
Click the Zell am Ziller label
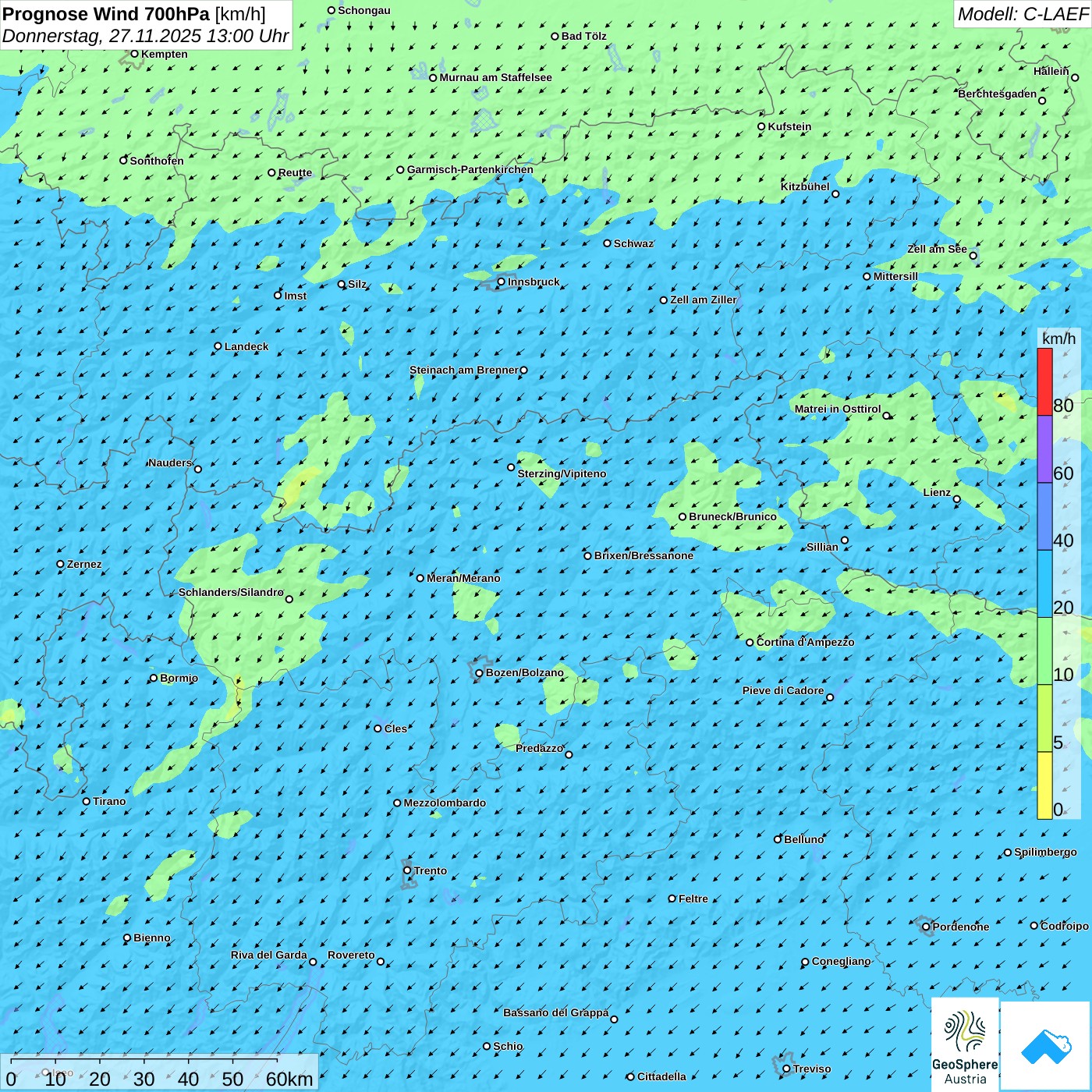point(704,300)
